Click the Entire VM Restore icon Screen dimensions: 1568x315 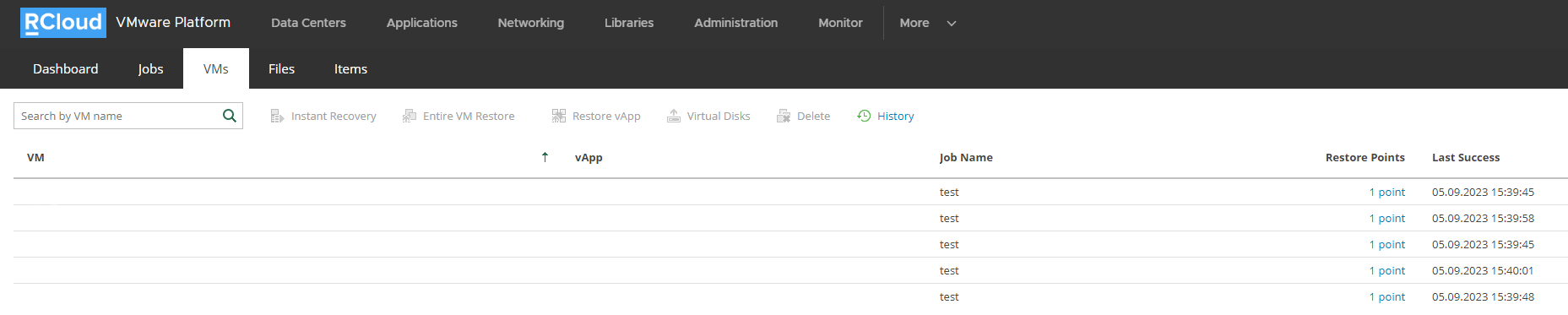pos(410,116)
